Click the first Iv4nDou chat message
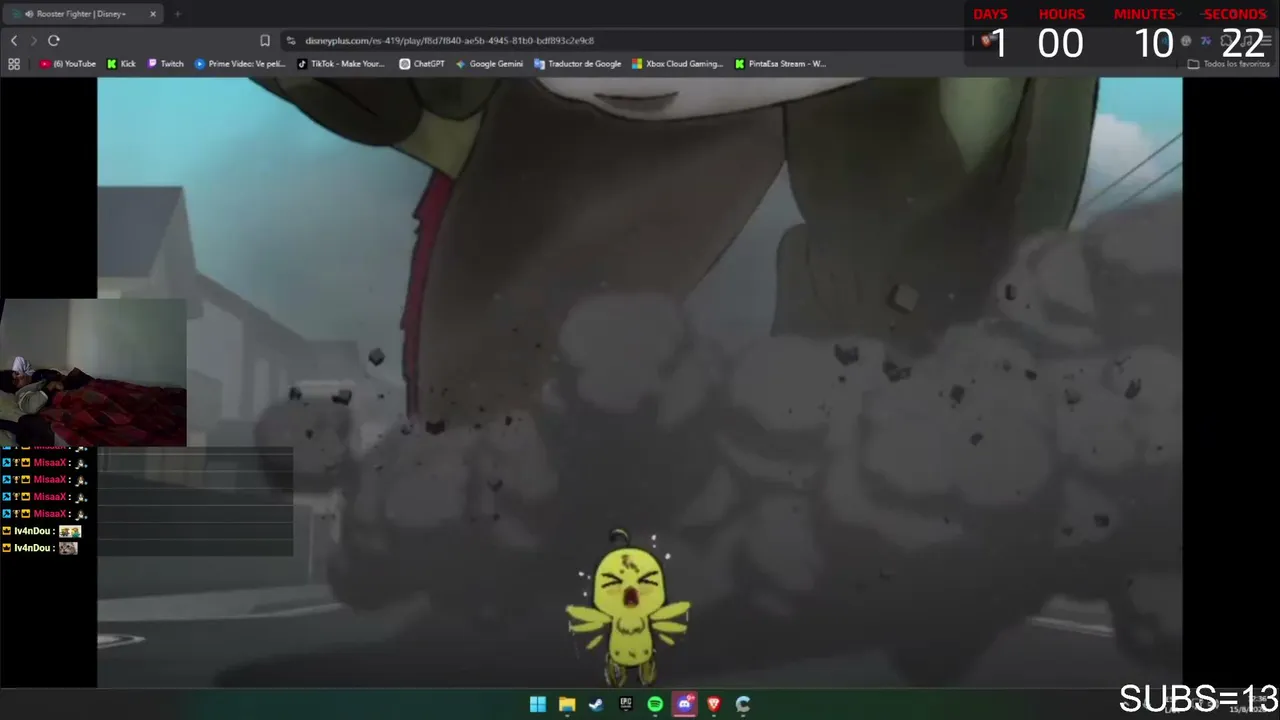 (42, 531)
